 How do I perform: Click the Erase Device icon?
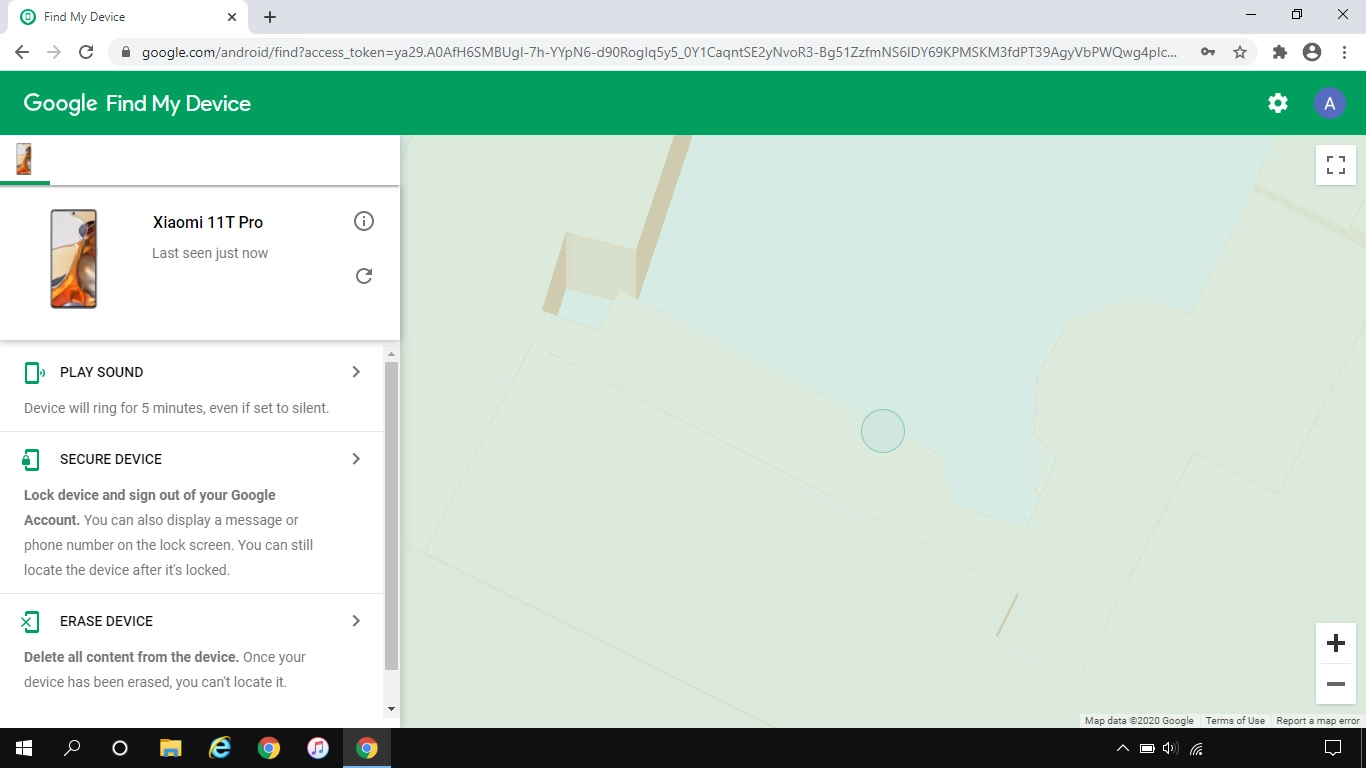tap(31, 622)
